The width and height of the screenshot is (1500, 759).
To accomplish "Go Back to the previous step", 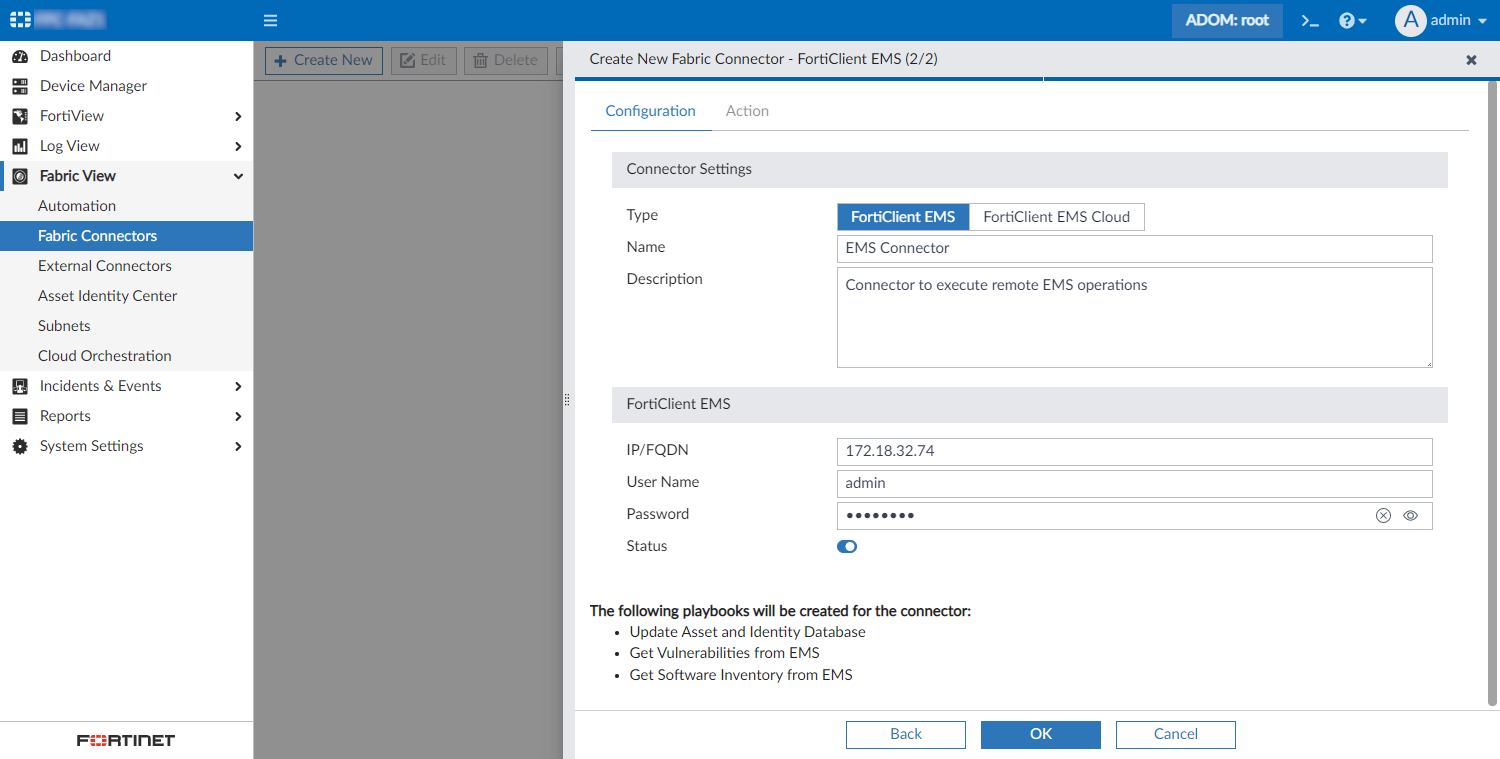I will tap(905, 734).
